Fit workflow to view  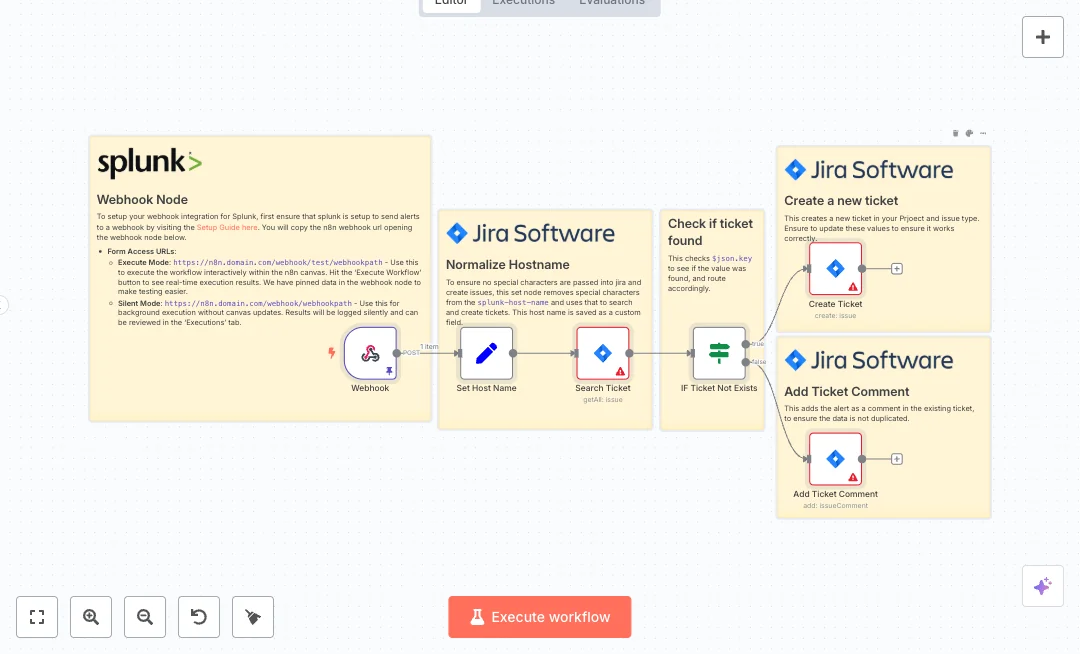click(x=37, y=617)
